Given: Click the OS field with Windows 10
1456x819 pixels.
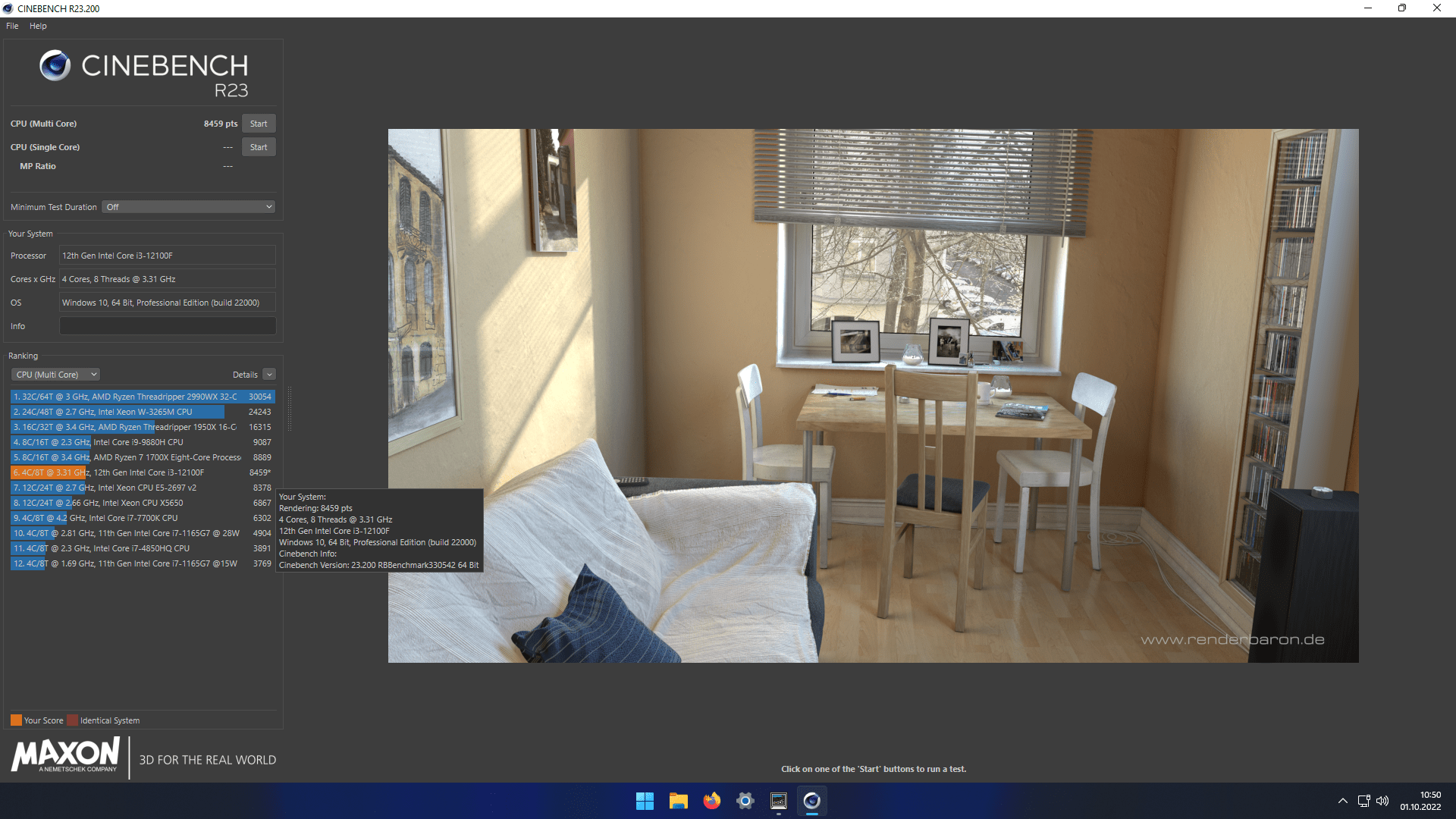Looking at the screenshot, I should tap(168, 303).
